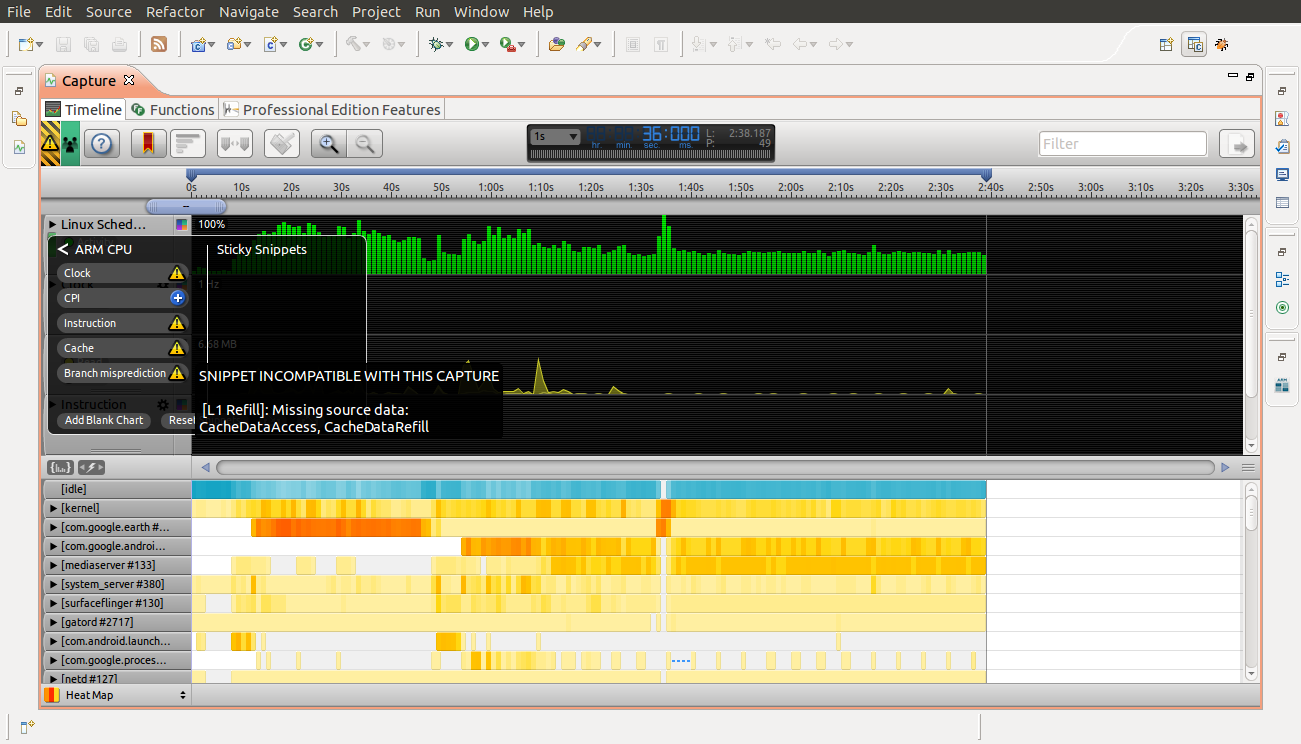Click the brush clear icon in toolbar
Screen dimensions: 1301x744
[282, 144]
